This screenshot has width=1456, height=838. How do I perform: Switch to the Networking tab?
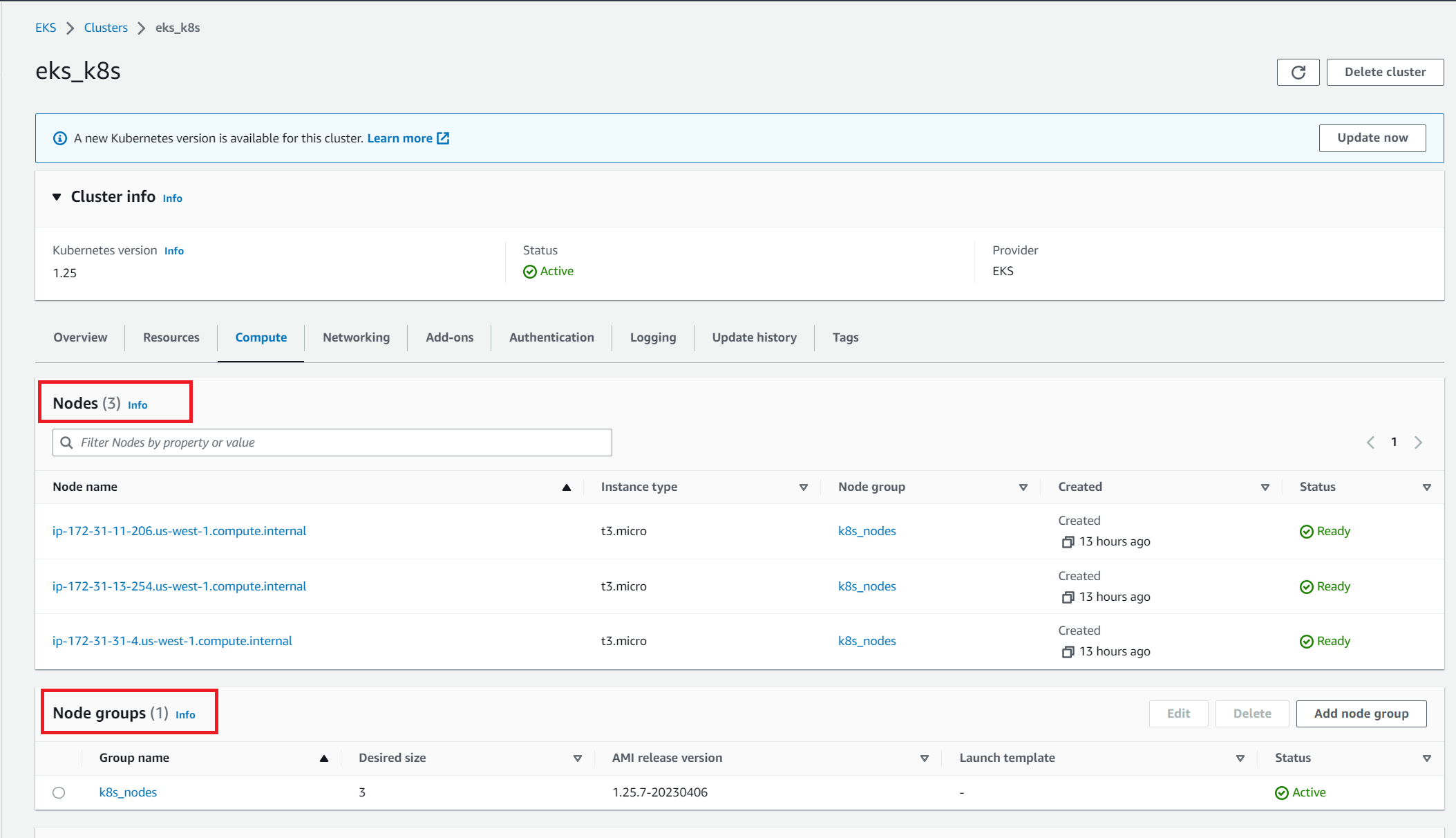click(356, 337)
